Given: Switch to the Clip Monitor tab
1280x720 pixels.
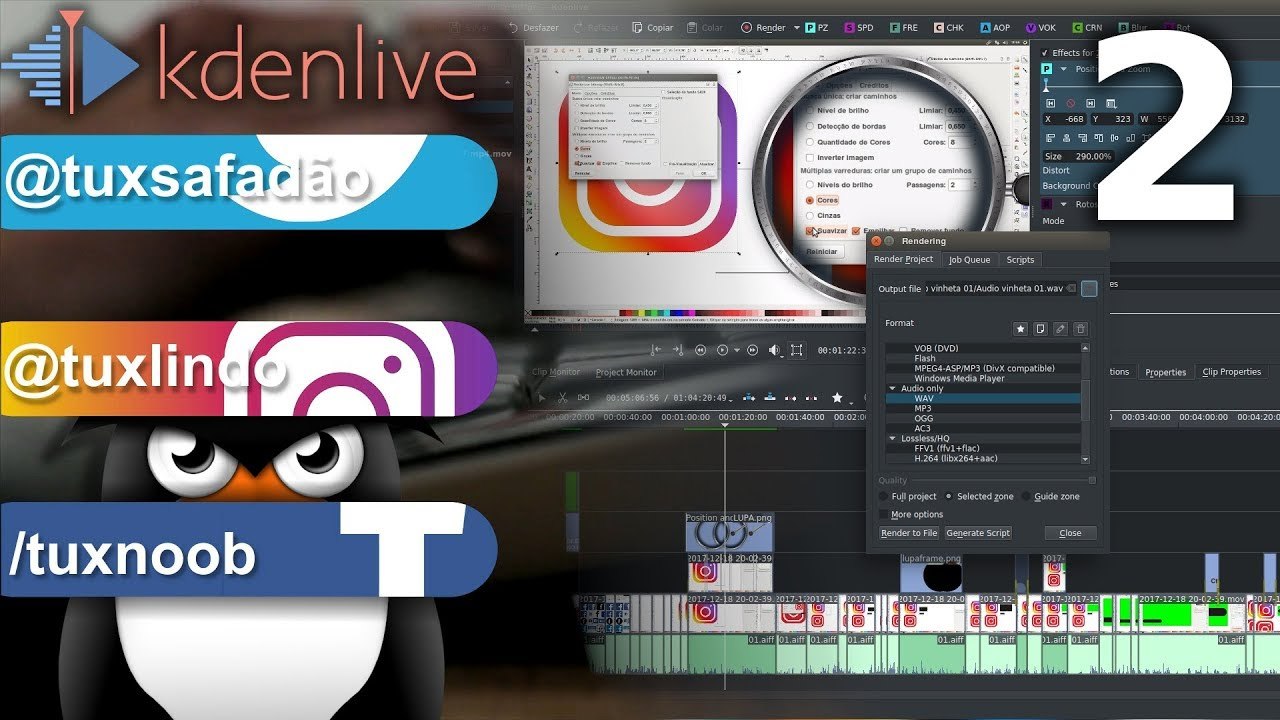Looking at the screenshot, I should (x=555, y=372).
